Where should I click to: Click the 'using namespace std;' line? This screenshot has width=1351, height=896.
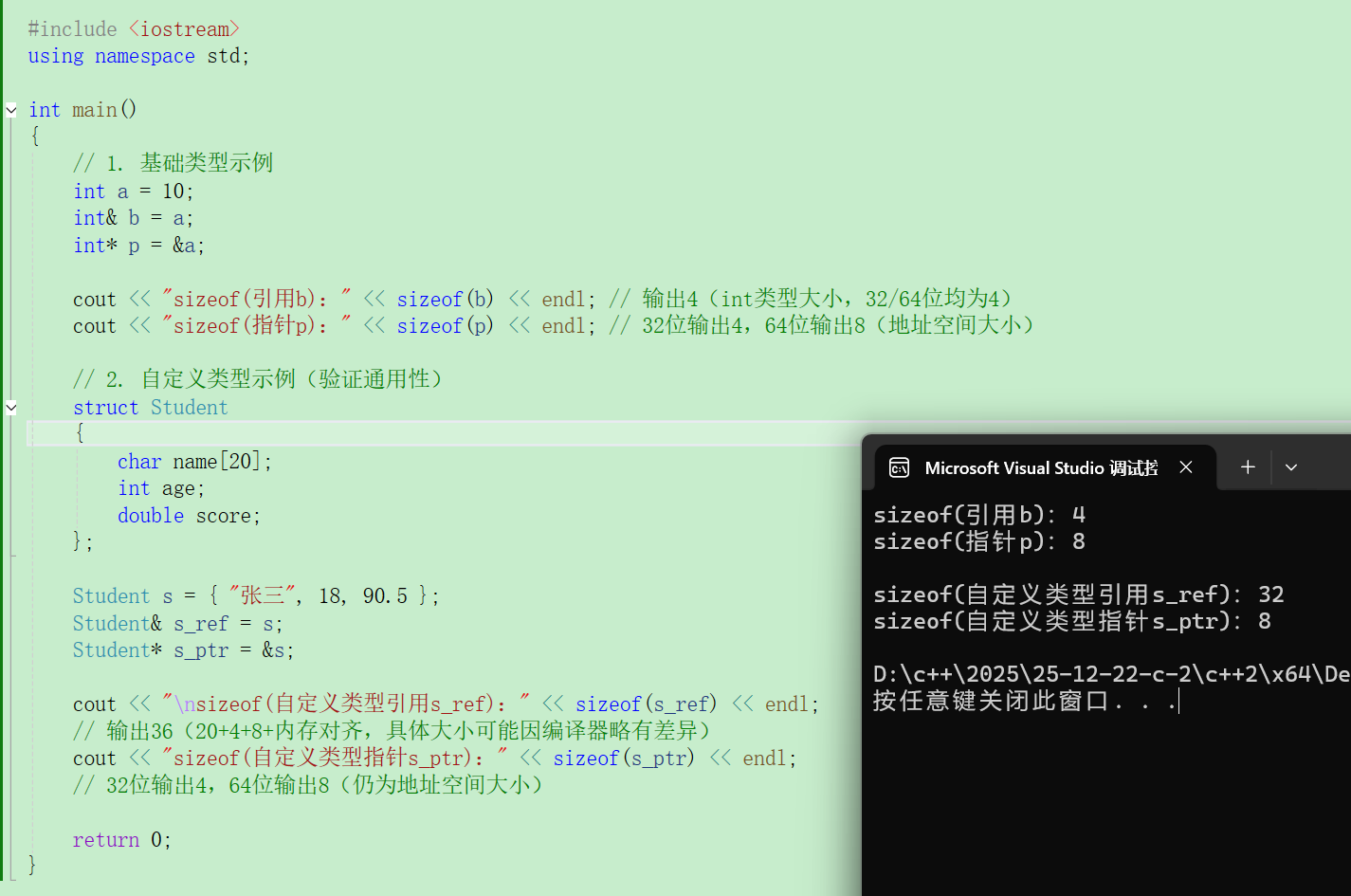(x=138, y=56)
